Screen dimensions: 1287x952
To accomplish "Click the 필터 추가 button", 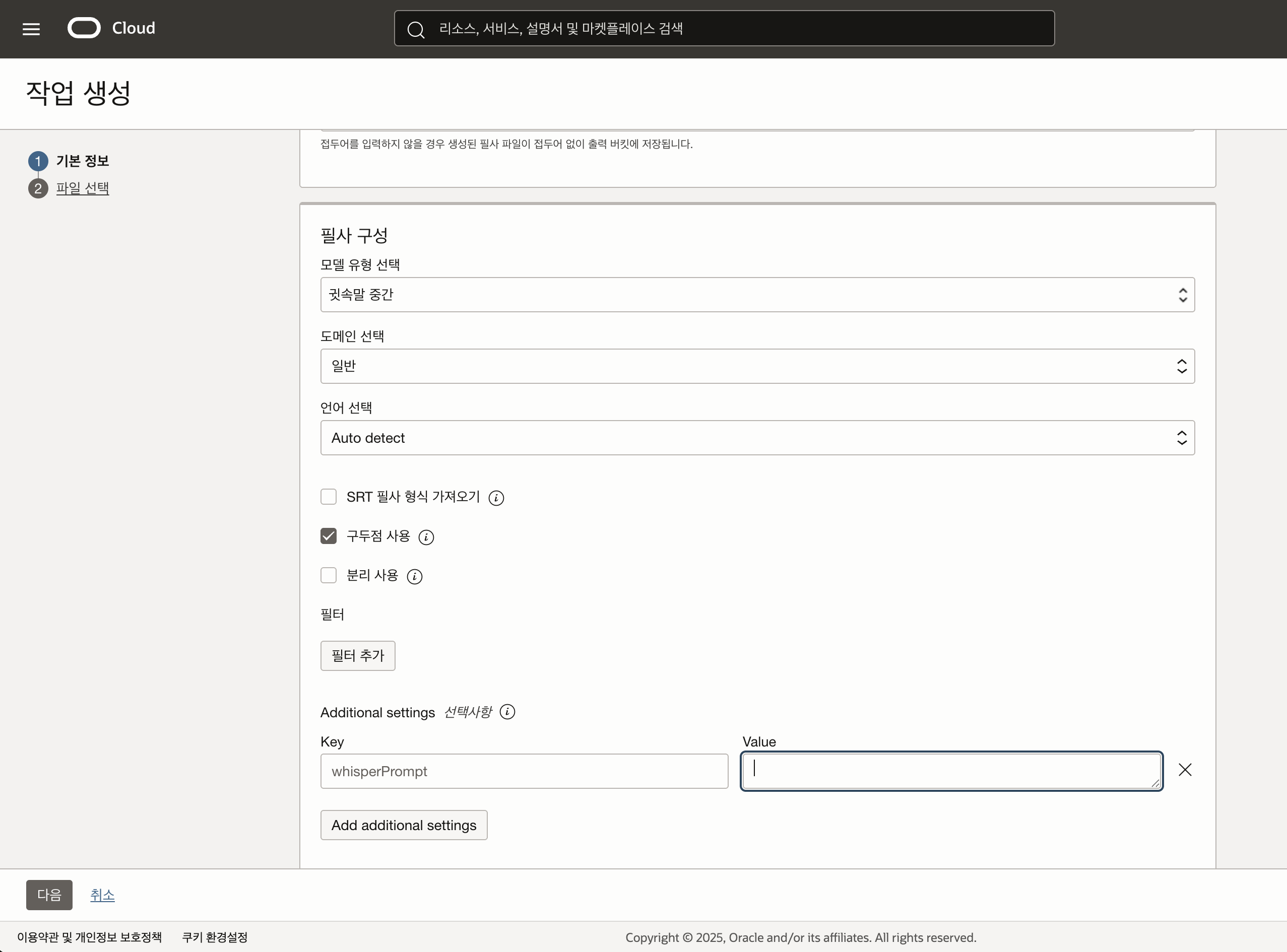I will point(357,656).
